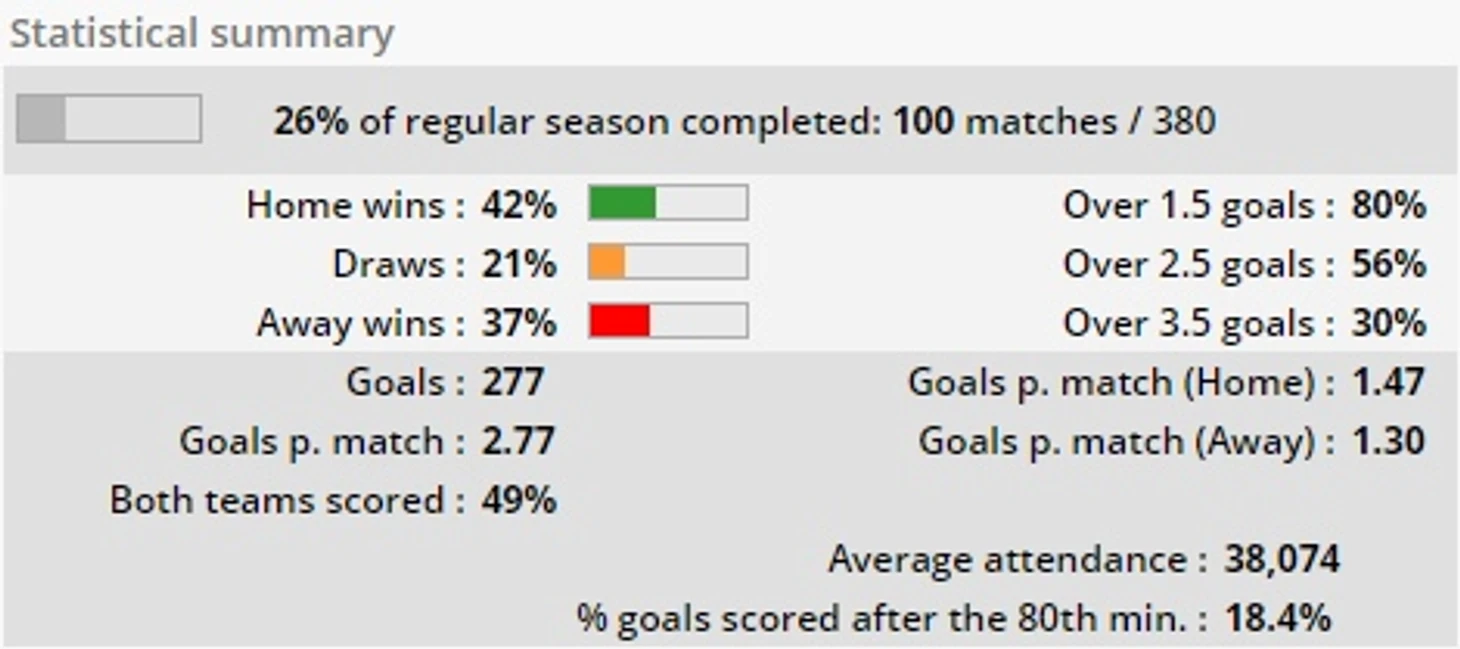Screen dimensions: 1460x649
Task: Click the Average attendance 38,074 figure
Action: pyautogui.click(x=1281, y=559)
